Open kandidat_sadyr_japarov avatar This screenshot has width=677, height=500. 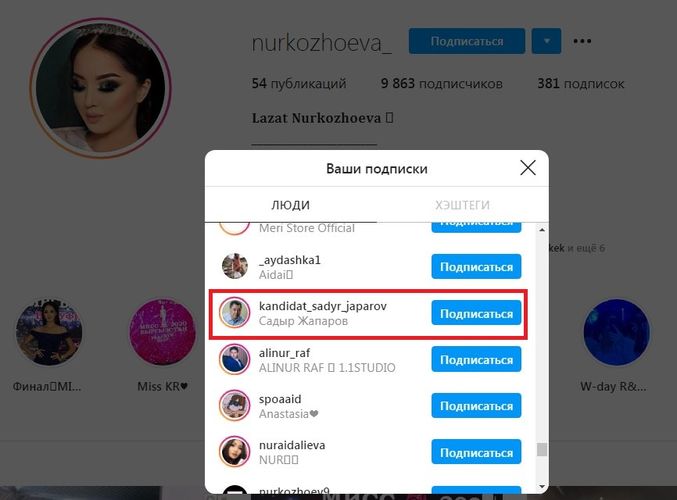point(234,313)
